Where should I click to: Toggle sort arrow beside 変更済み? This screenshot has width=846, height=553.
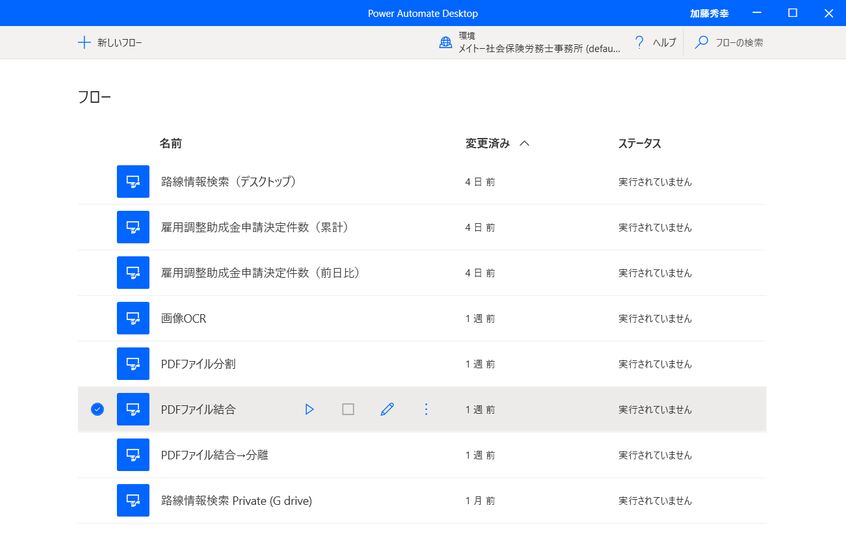(x=524, y=144)
